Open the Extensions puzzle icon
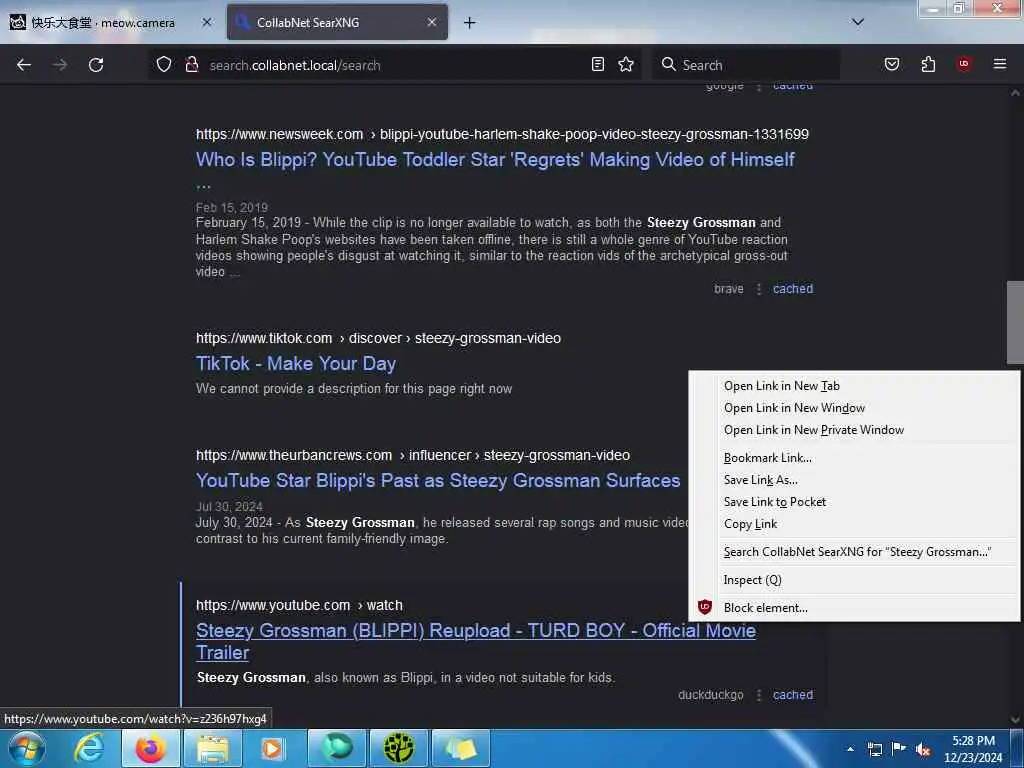1024x768 pixels. (928, 64)
